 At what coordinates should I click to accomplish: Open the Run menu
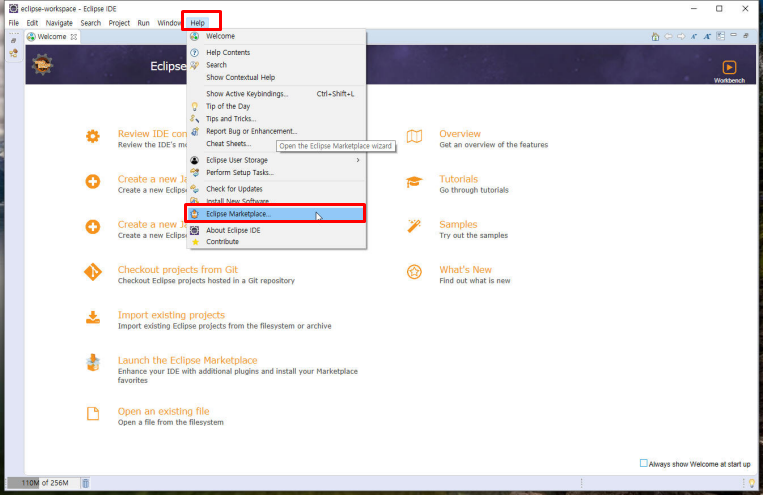coord(143,23)
